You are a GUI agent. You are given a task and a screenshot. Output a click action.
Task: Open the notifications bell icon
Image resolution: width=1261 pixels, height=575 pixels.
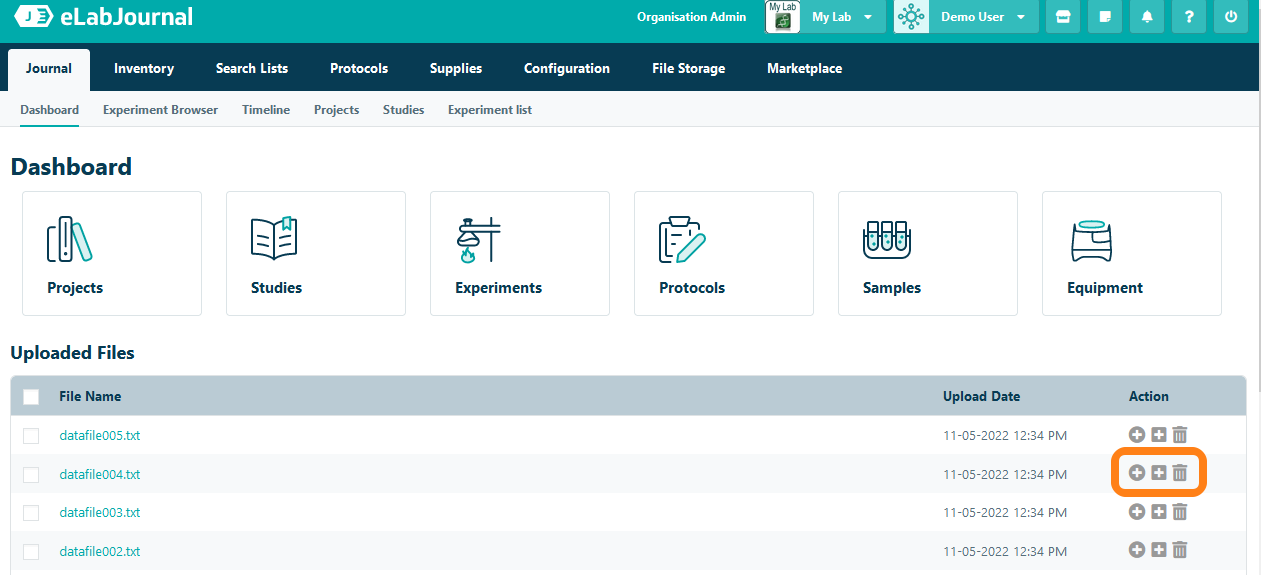pyautogui.click(x=1147, y=17)
